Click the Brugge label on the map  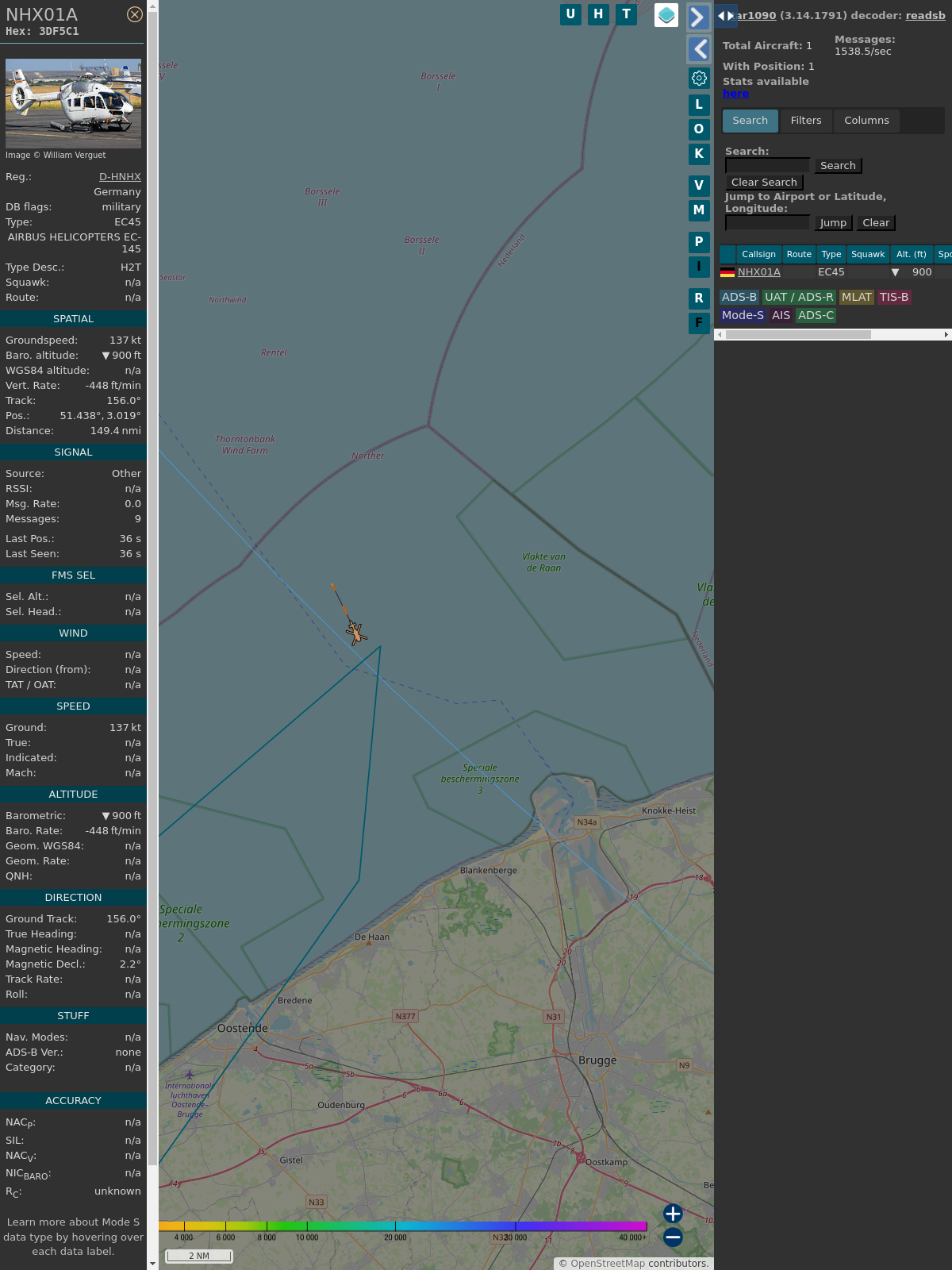597,1060
